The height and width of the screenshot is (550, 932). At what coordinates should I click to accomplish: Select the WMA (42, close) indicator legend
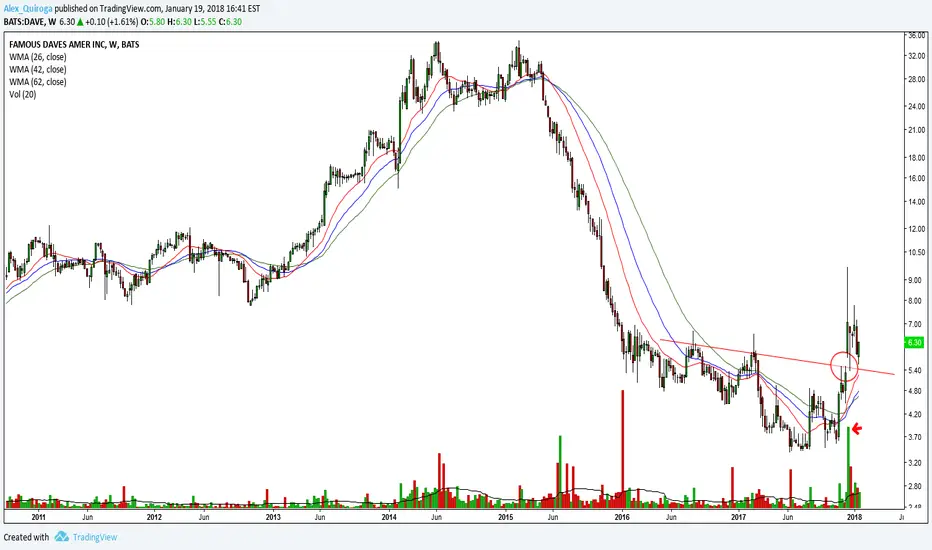click(37, 70)
